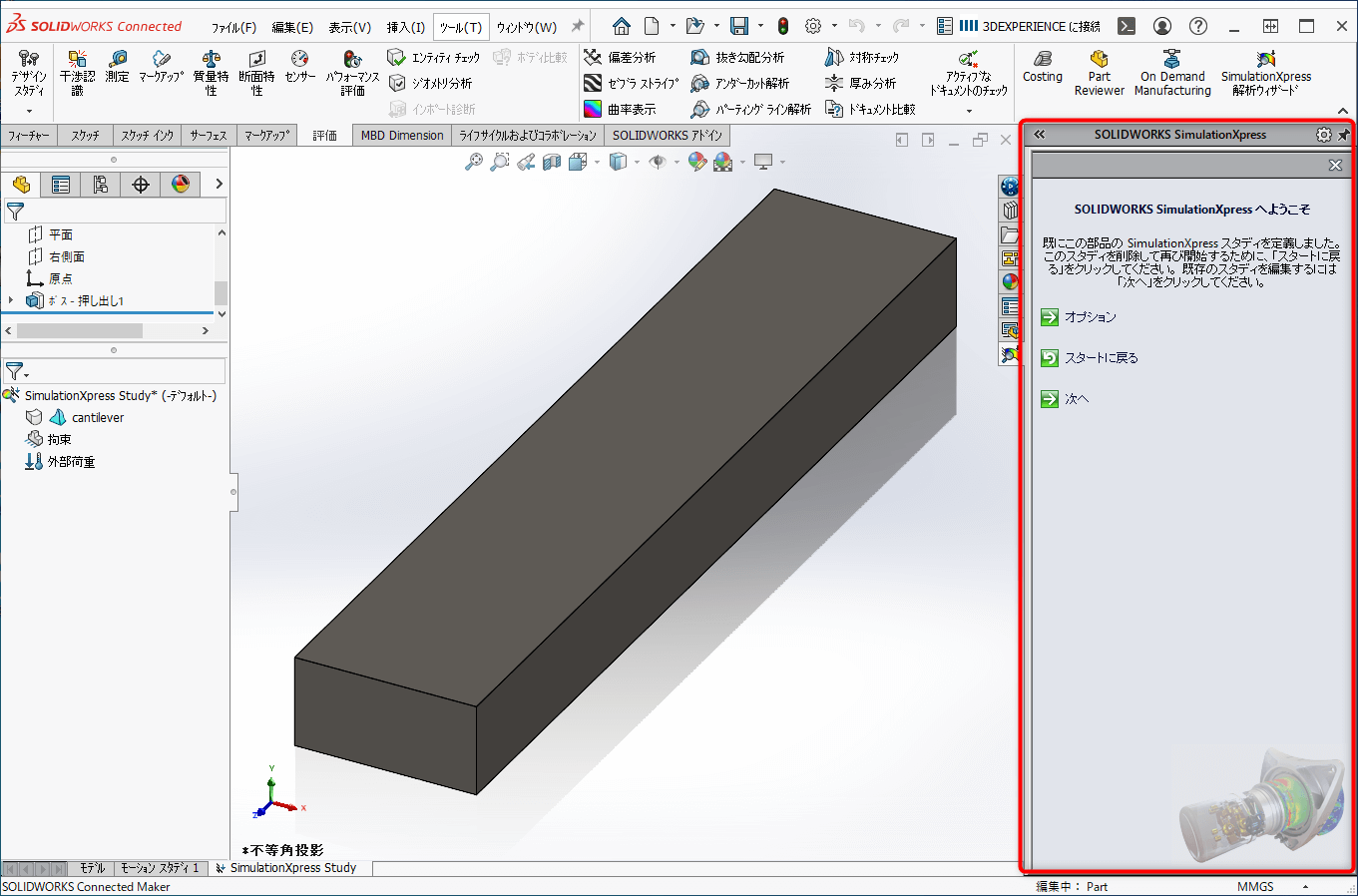
Task: Select 断面特性 section properties
Action: [254, 70]
